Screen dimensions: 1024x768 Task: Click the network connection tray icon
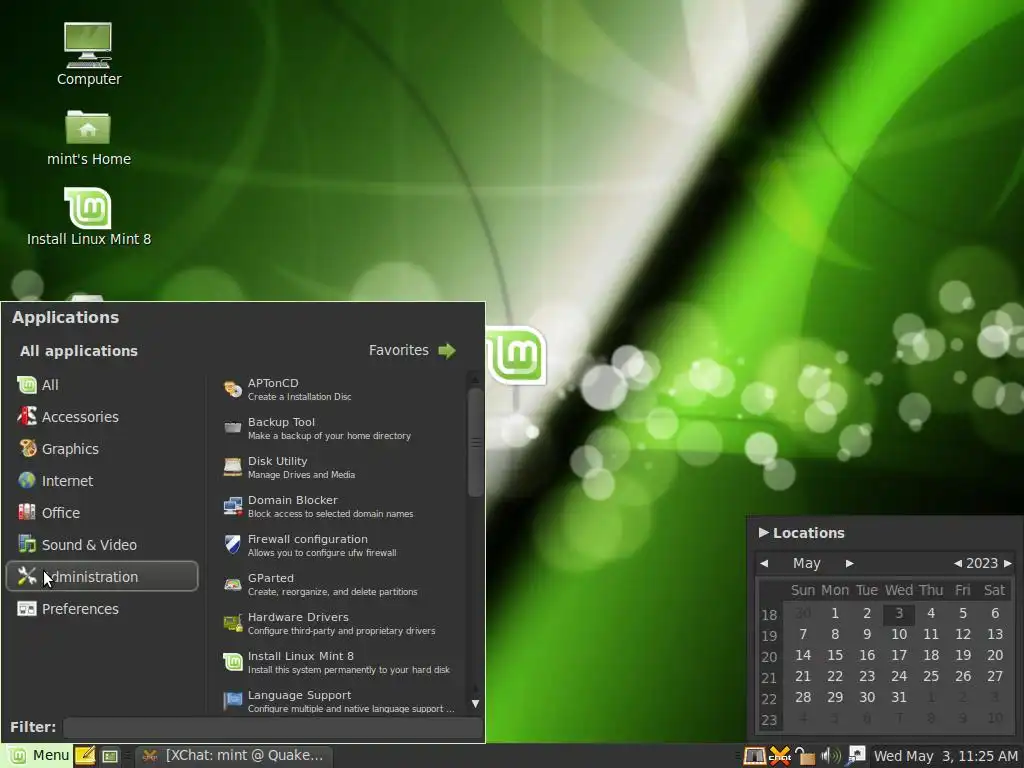856,756
